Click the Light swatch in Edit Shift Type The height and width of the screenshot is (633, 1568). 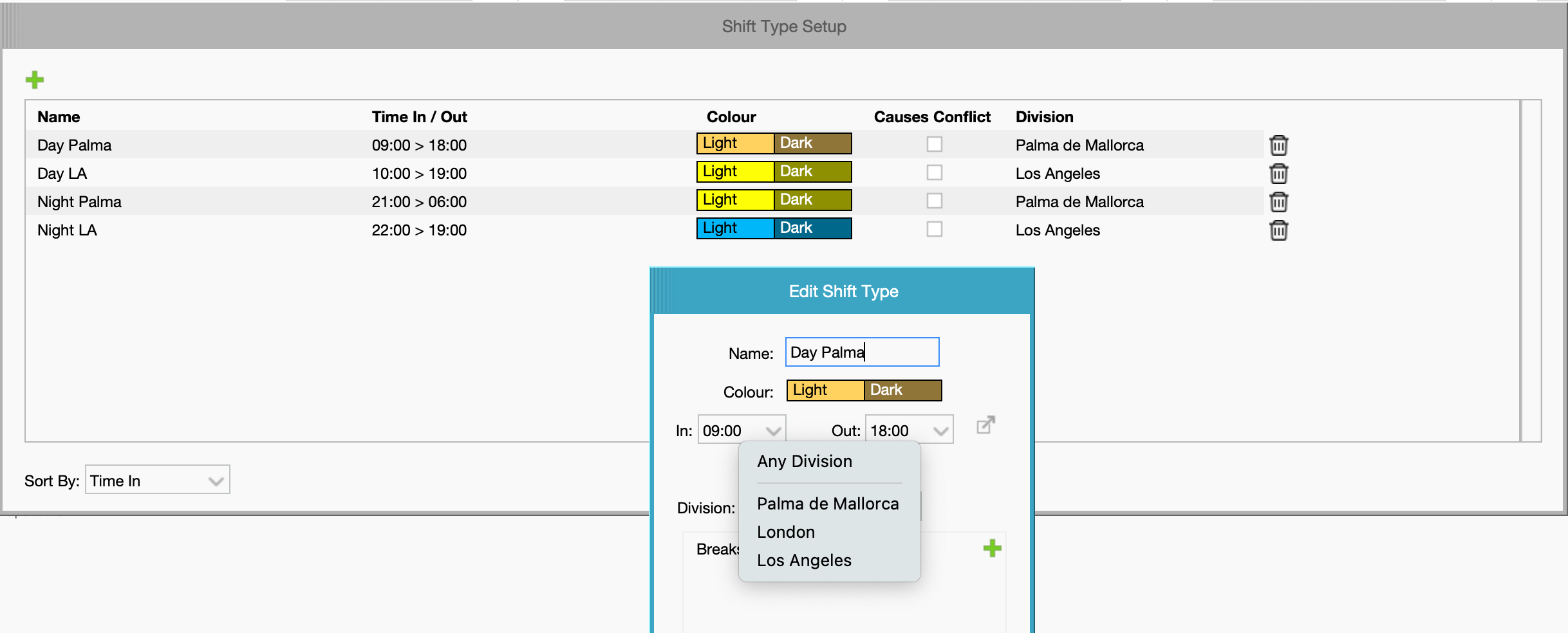click(825, 390)
